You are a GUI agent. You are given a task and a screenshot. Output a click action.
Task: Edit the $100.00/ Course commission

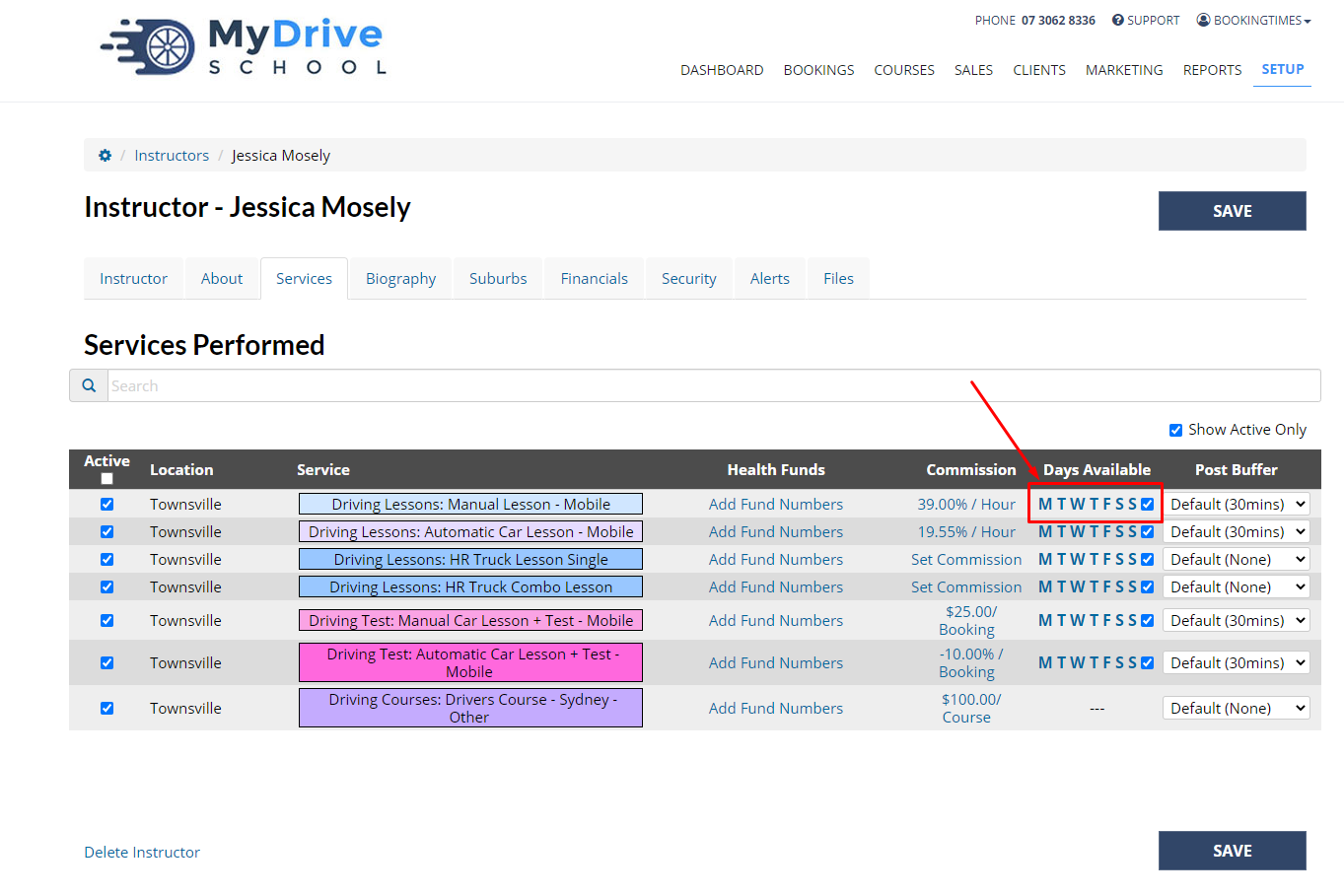[x=970, y=708]
